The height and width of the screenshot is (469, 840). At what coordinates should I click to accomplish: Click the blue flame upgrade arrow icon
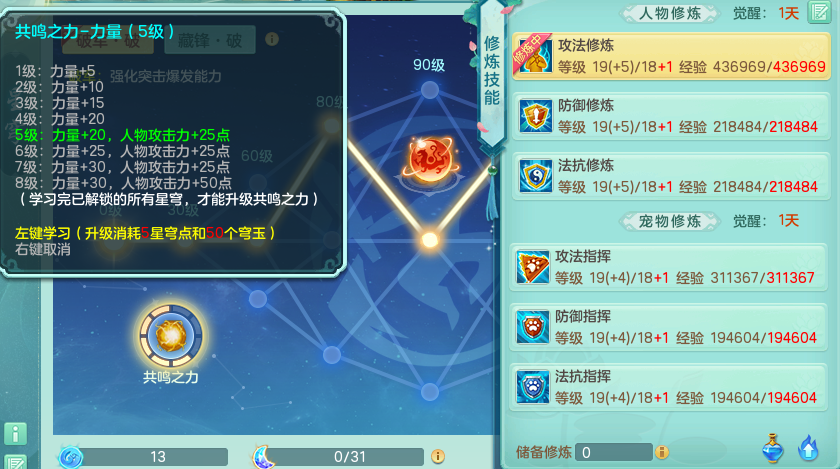tap(808, 448)
